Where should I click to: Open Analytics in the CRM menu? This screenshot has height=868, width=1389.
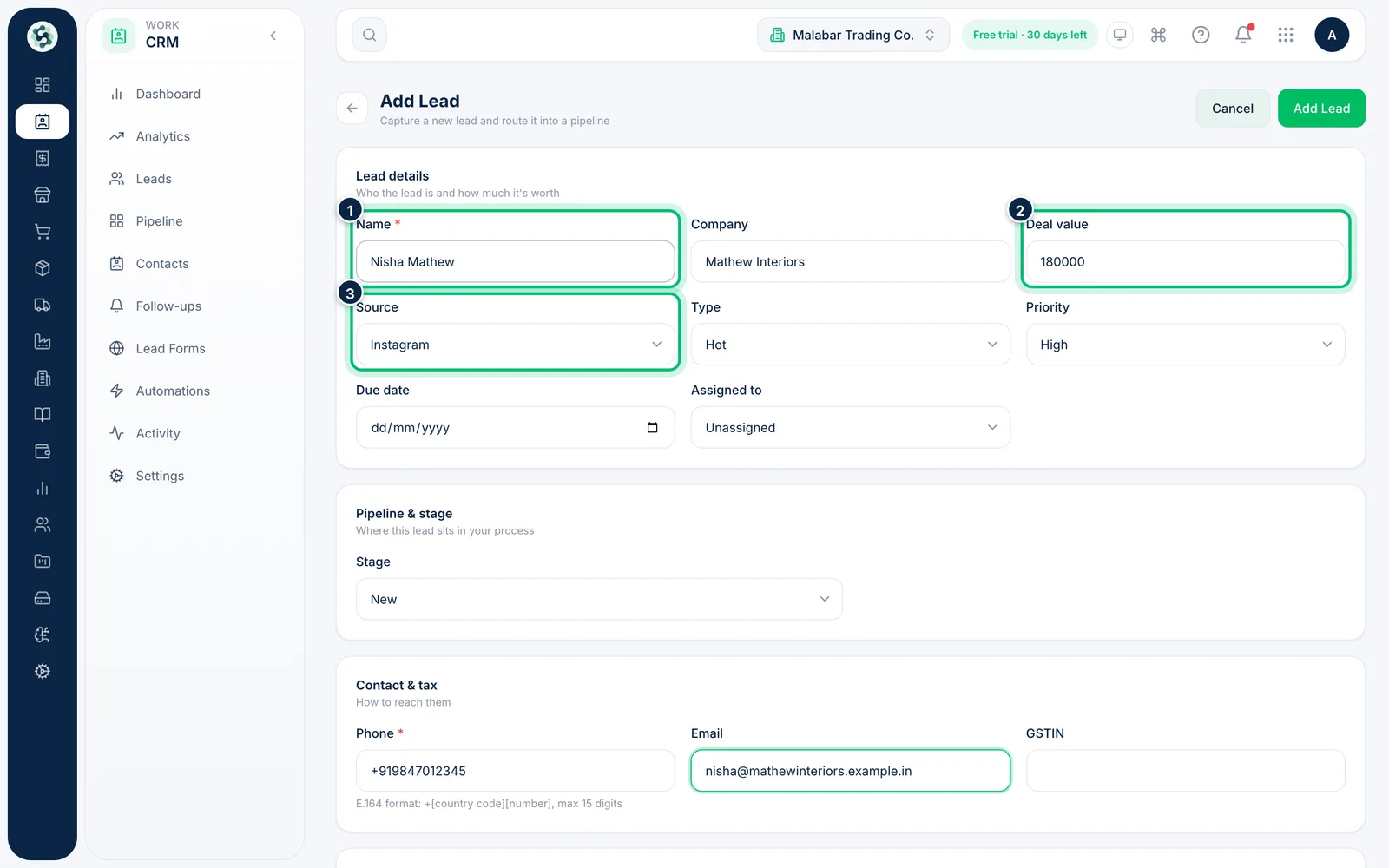(x=194, y=136)
